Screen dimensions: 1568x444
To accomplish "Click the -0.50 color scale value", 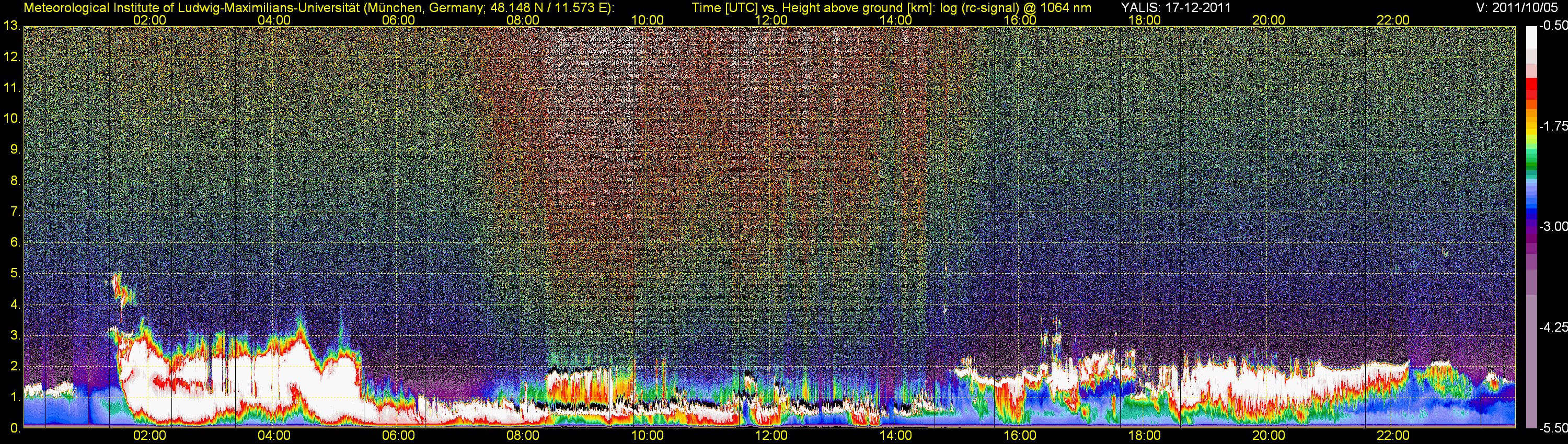I will coord(1553,26).
